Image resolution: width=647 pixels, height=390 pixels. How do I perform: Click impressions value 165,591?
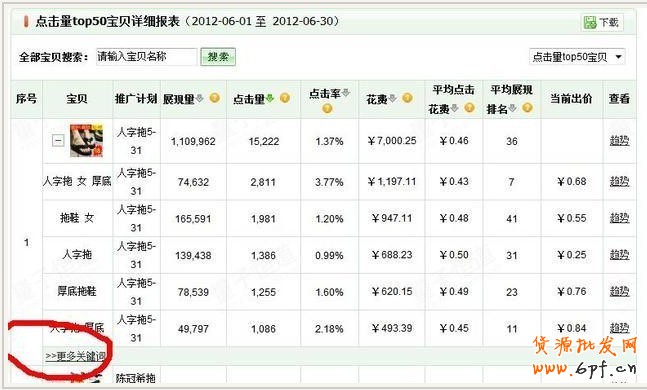coord(193,219)
